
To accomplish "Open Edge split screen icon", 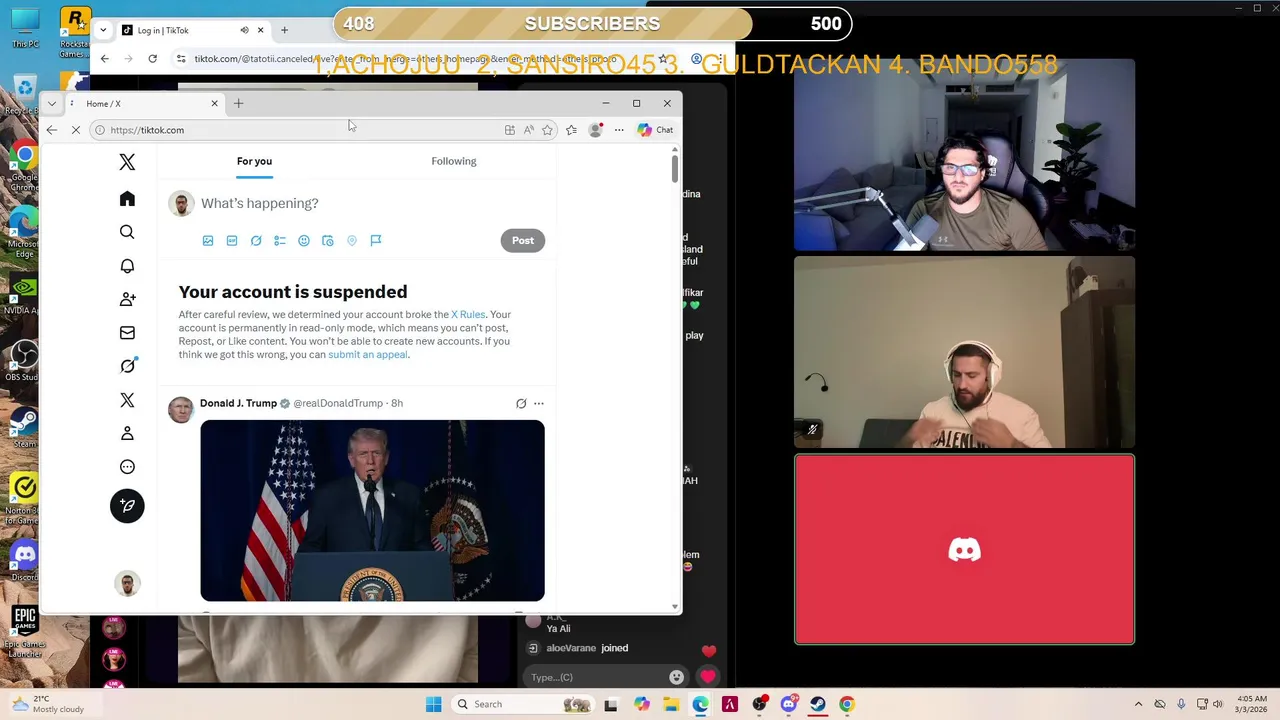I will point(510,130).
